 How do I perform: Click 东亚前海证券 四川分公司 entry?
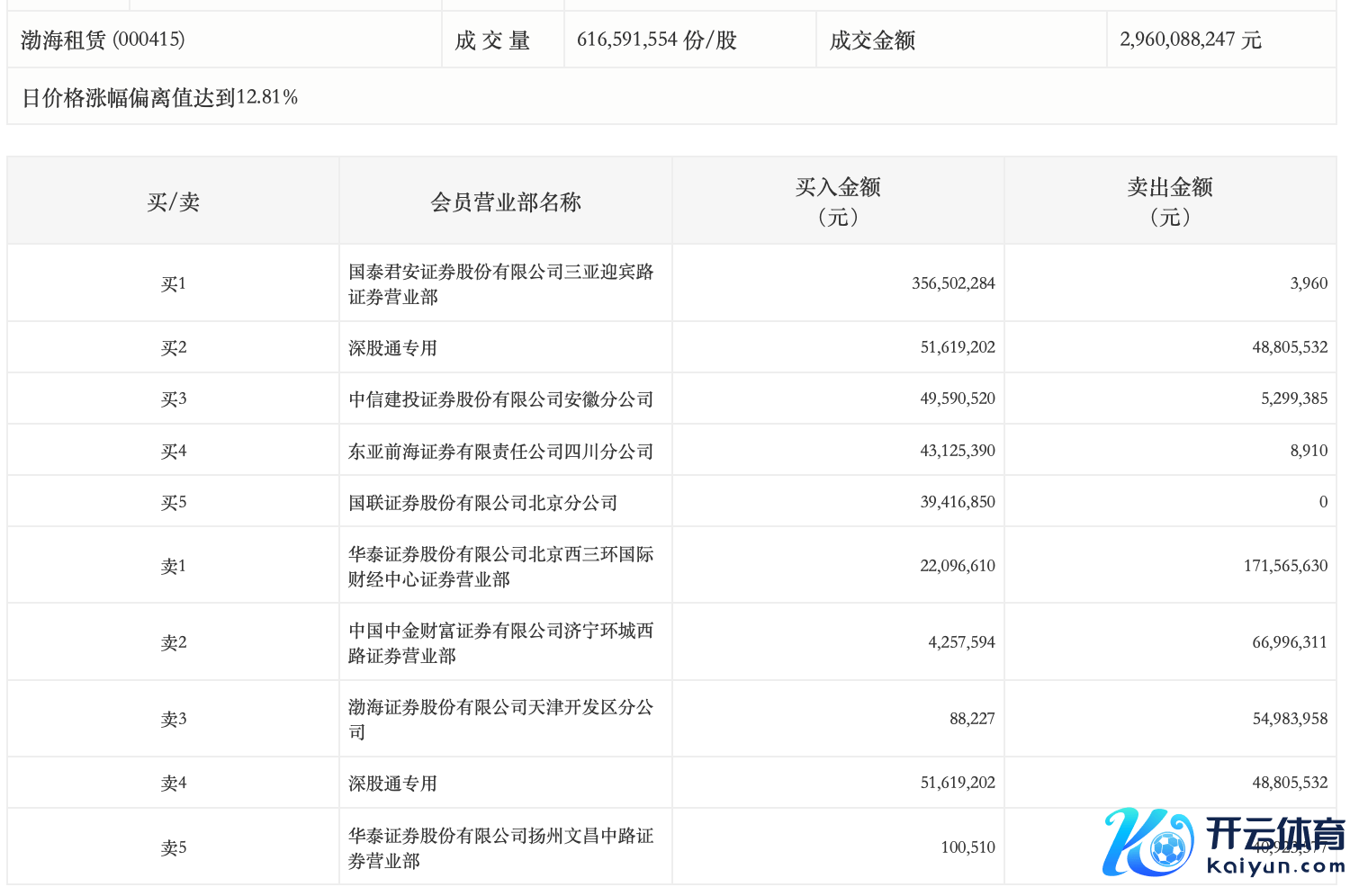tap(500, 451)
